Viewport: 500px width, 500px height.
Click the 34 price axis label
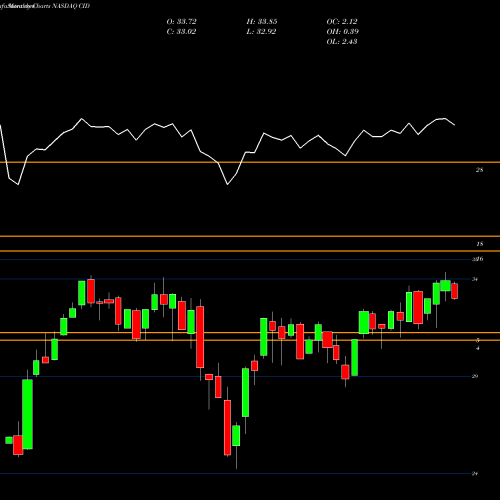[x=475, y=279]
